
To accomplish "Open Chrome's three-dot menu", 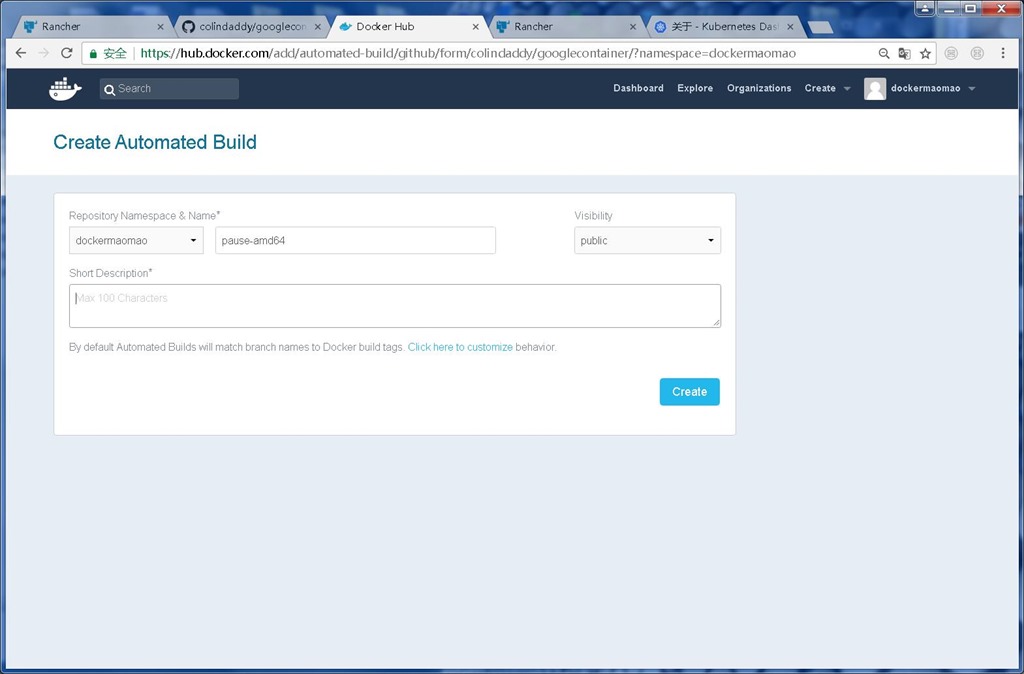I will point(1003,54).
